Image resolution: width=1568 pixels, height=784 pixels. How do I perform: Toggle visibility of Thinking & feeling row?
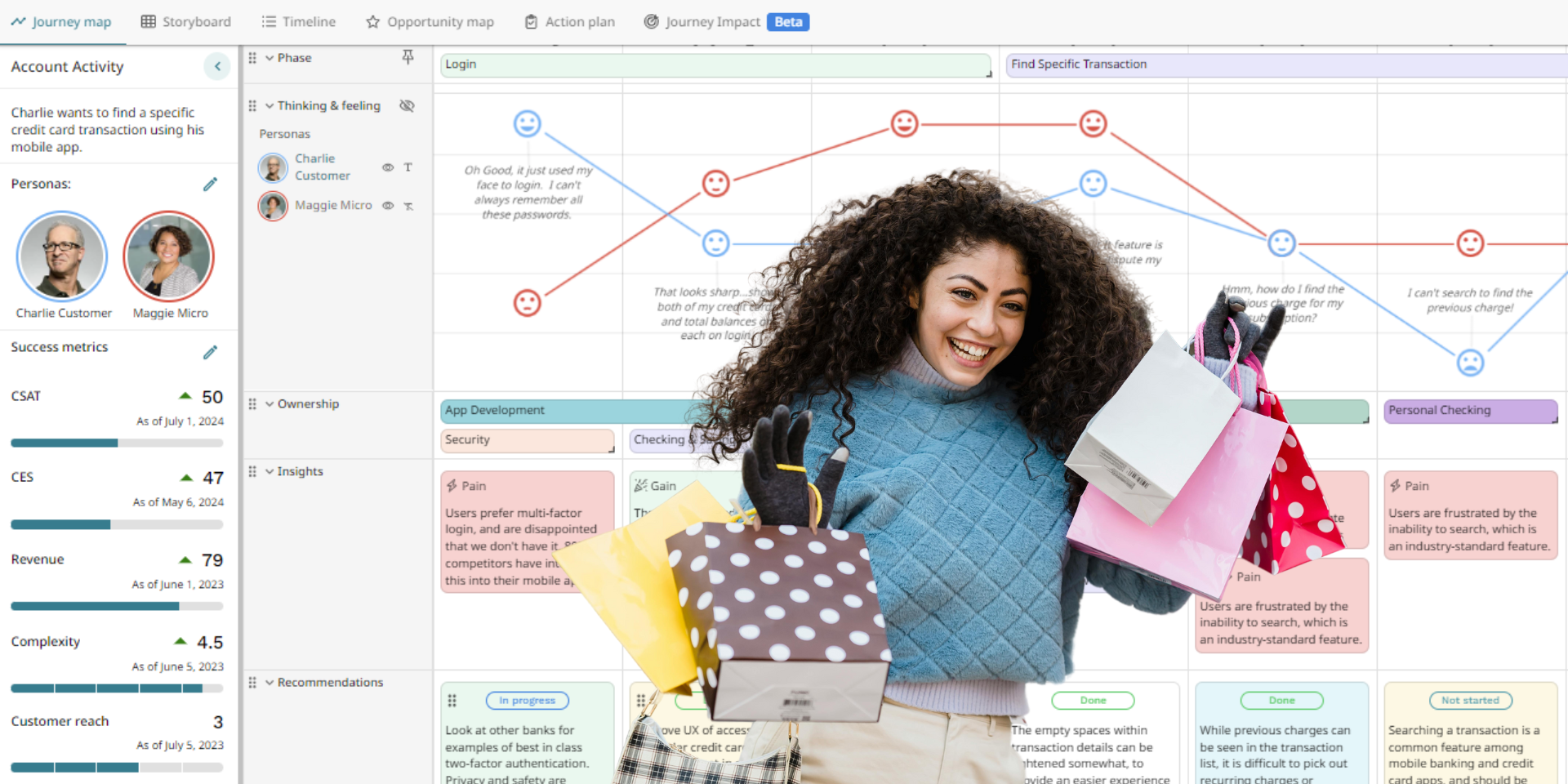click(407, 106)
